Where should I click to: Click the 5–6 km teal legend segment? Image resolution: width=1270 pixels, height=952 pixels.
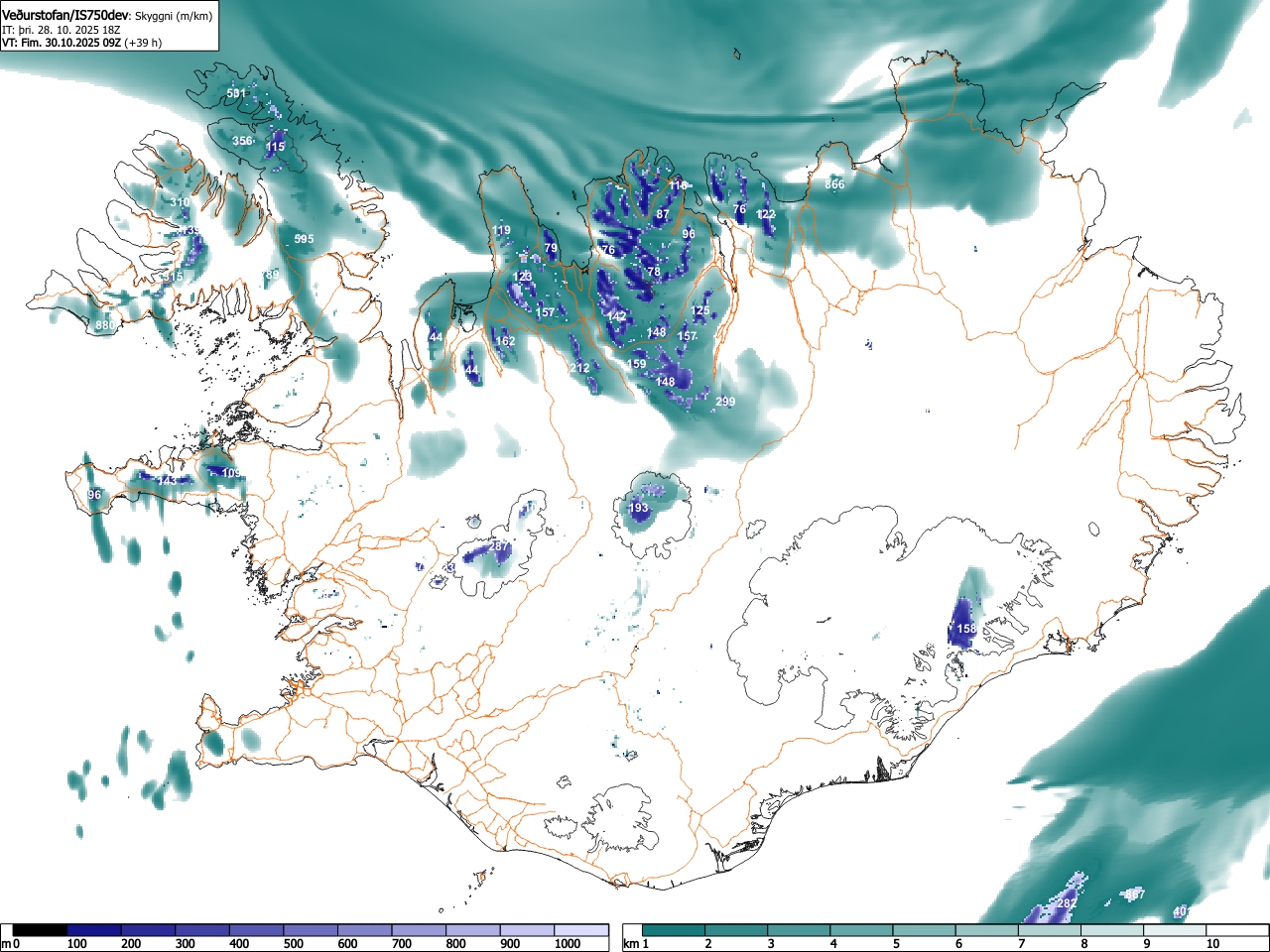pos(926,930)
